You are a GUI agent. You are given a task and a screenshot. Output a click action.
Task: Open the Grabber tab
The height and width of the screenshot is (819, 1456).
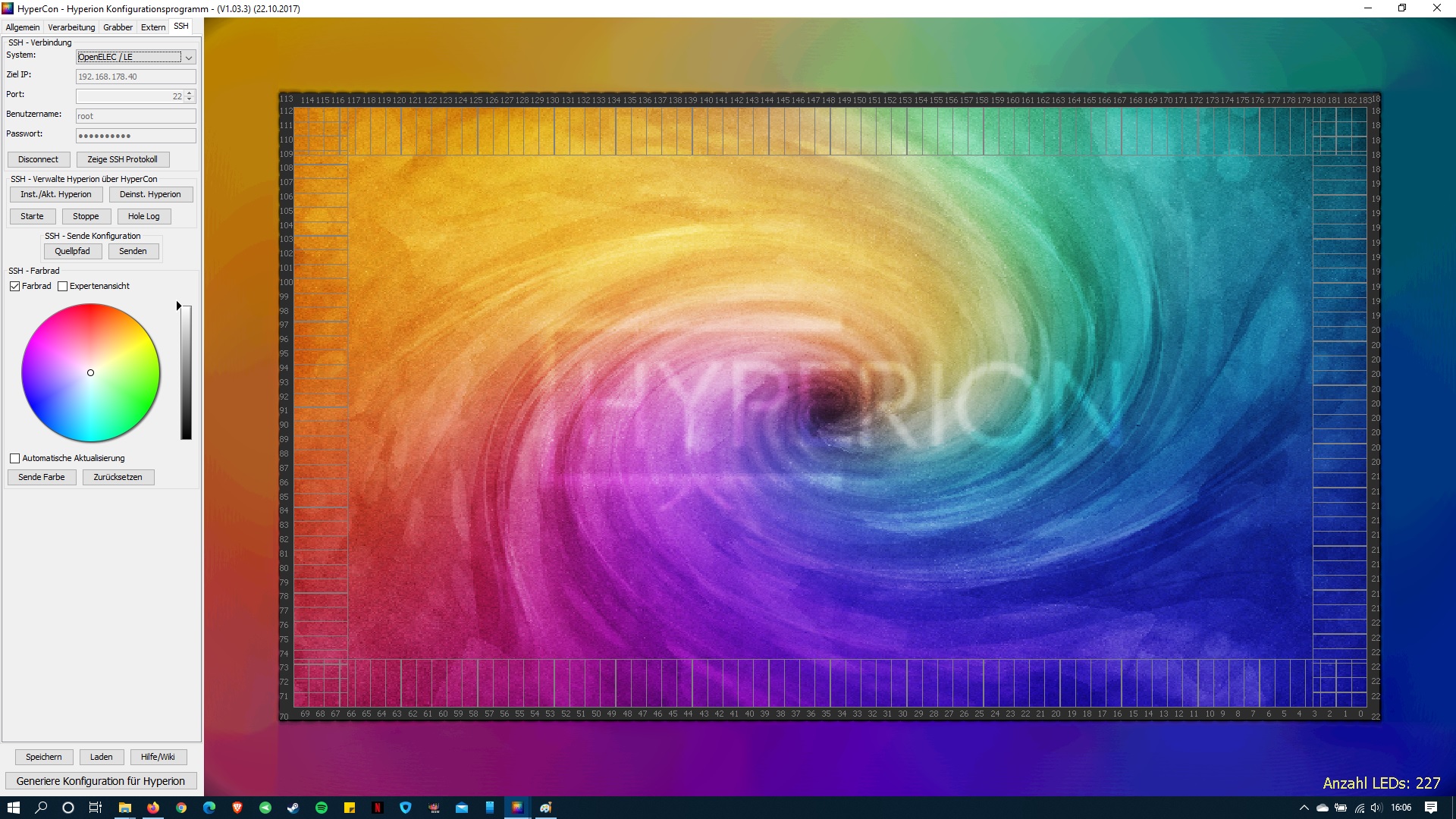tap(118, 27)
